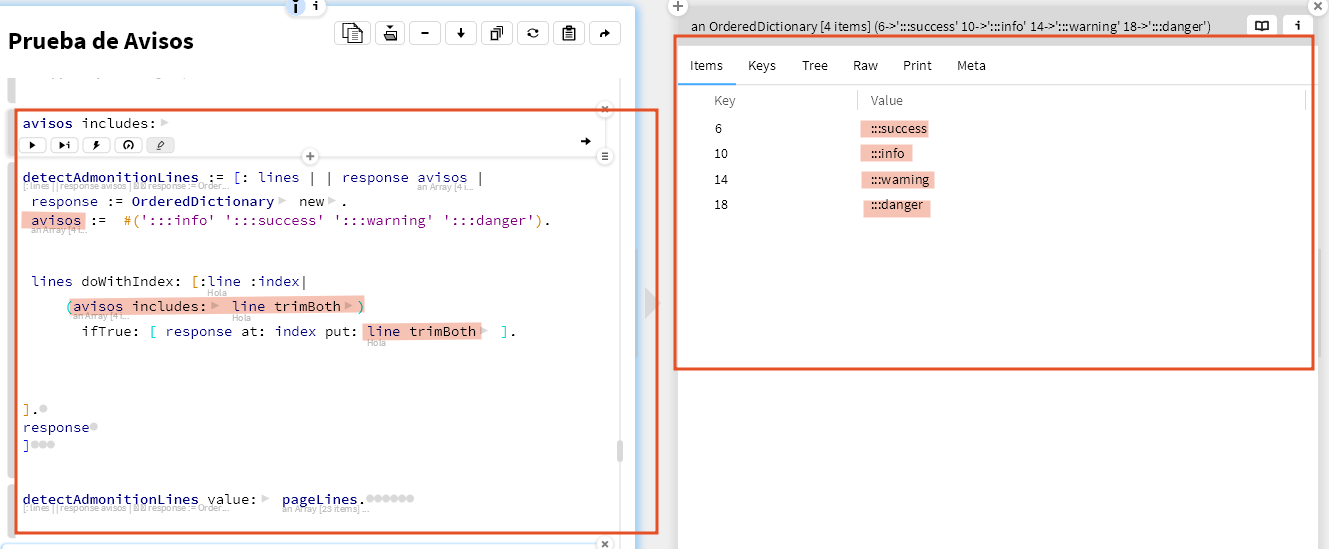Click the 'Value' column header
This screenshot has height=549, width=1329.
tap(887, 100)
